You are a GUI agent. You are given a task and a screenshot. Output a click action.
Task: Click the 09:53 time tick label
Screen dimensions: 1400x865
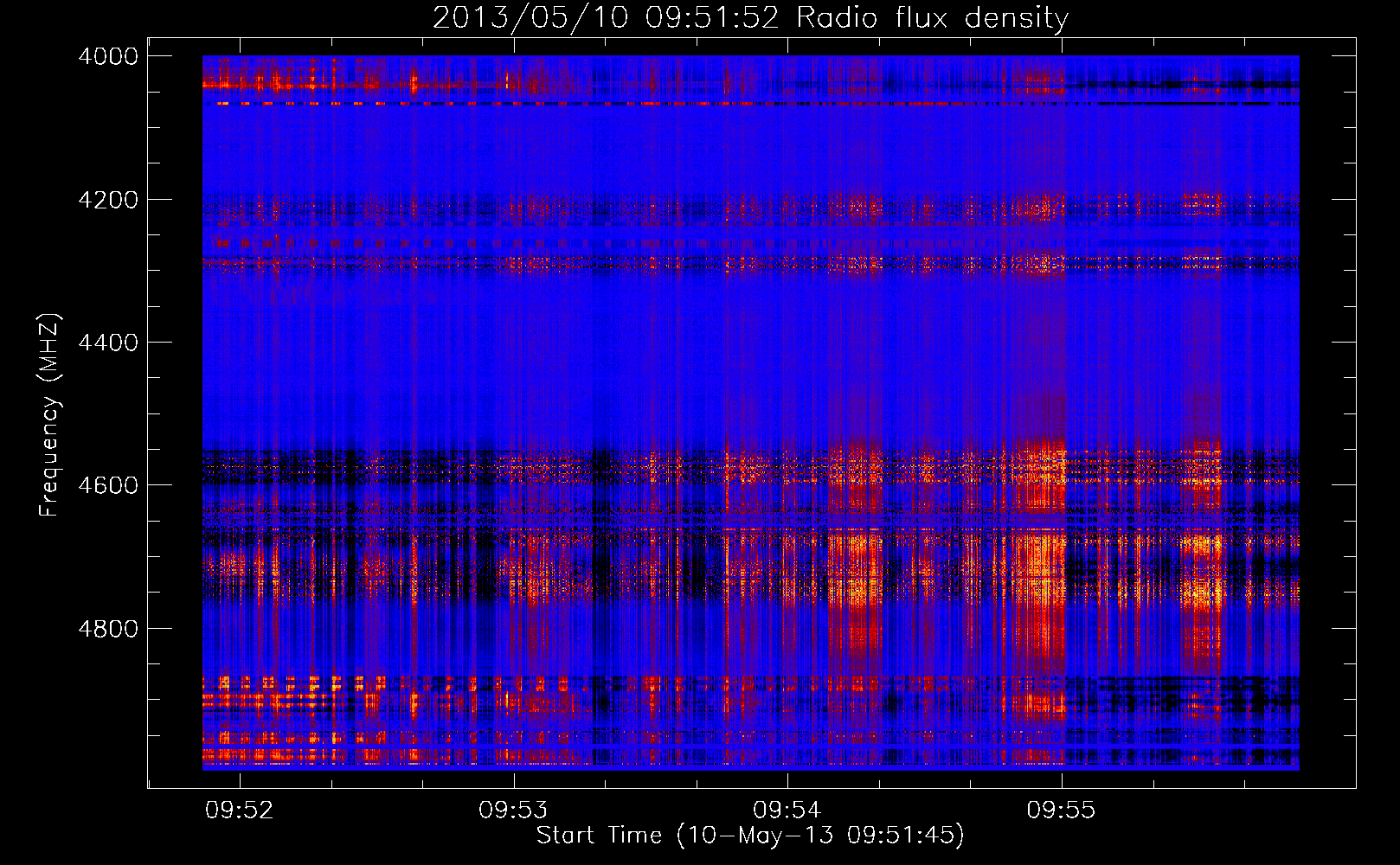click(x=514, y=810)
